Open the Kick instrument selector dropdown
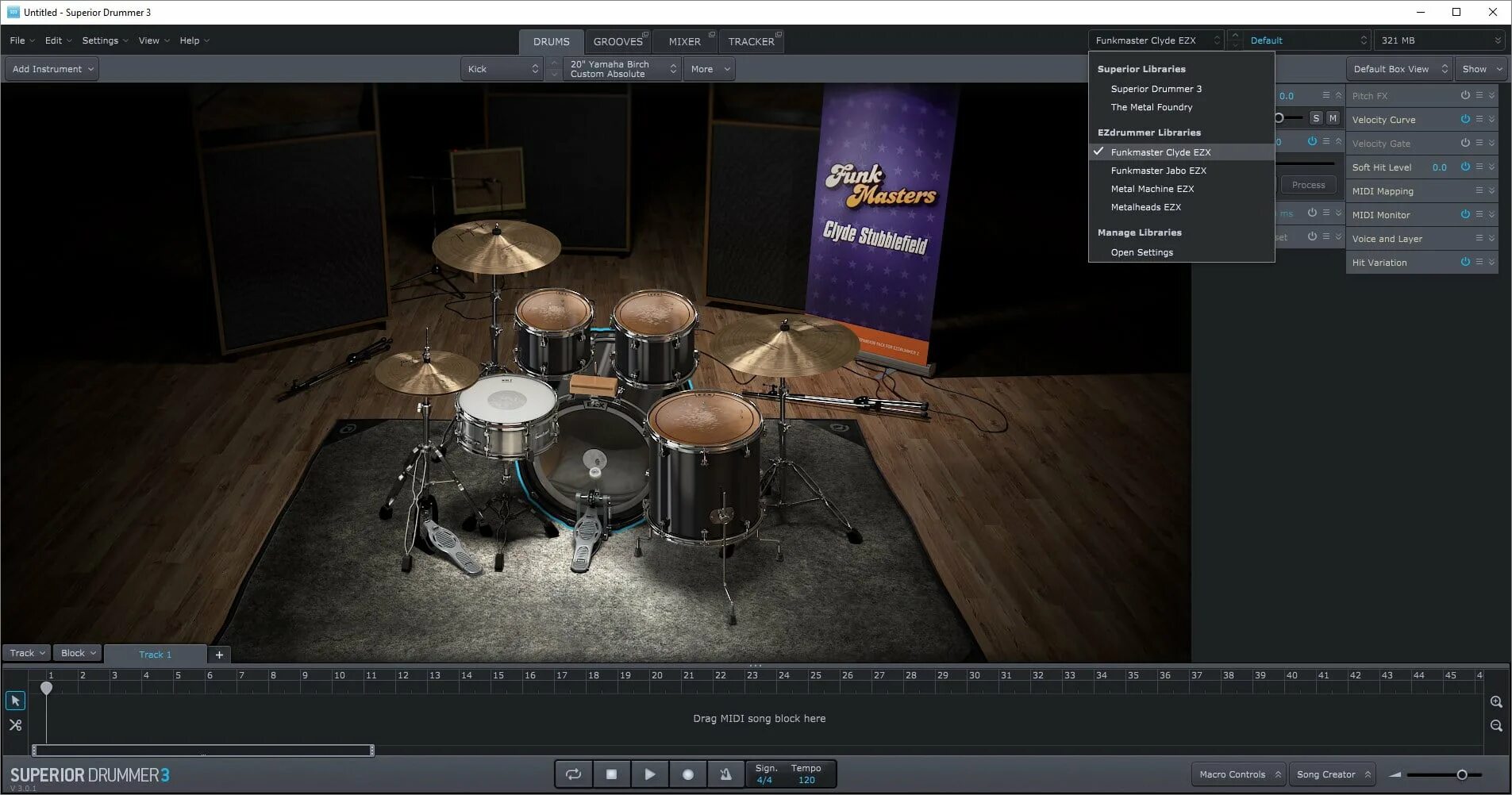This screenshot has width=1512, height=795. click(502, 69)
